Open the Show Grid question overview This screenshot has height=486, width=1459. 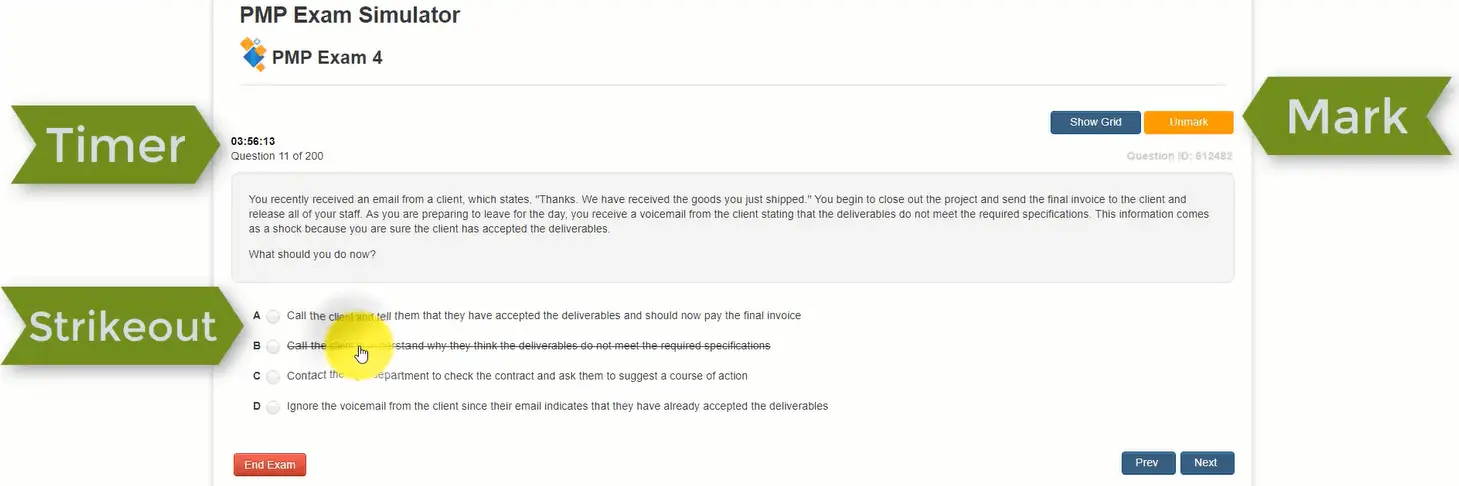(x=1095, y=122)
